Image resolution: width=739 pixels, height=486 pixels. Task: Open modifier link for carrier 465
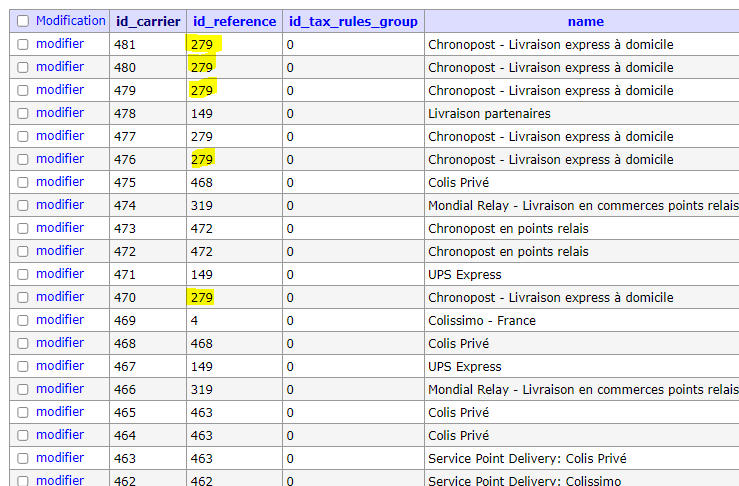pos(60,412)
